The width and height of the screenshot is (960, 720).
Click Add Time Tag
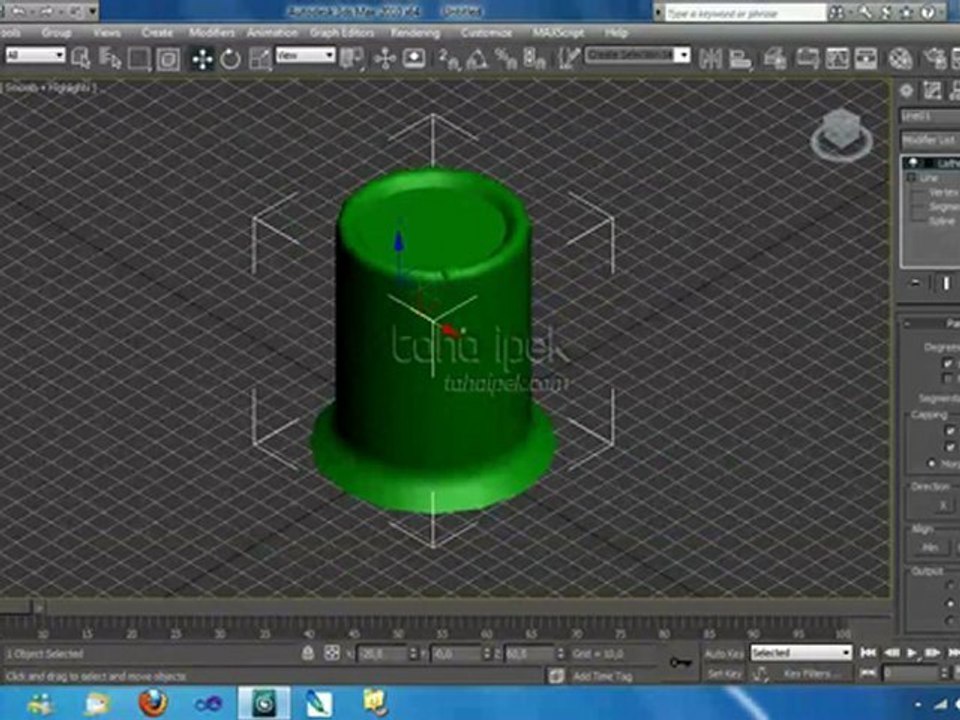point(602,676)
